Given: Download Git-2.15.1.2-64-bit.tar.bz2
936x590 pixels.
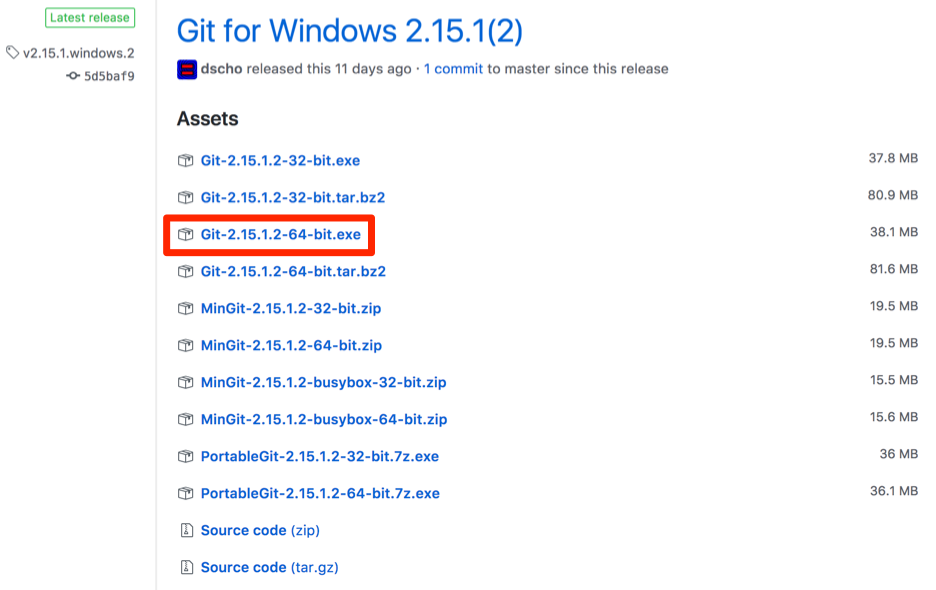Looking at the screenshot, I should point(293,272).
